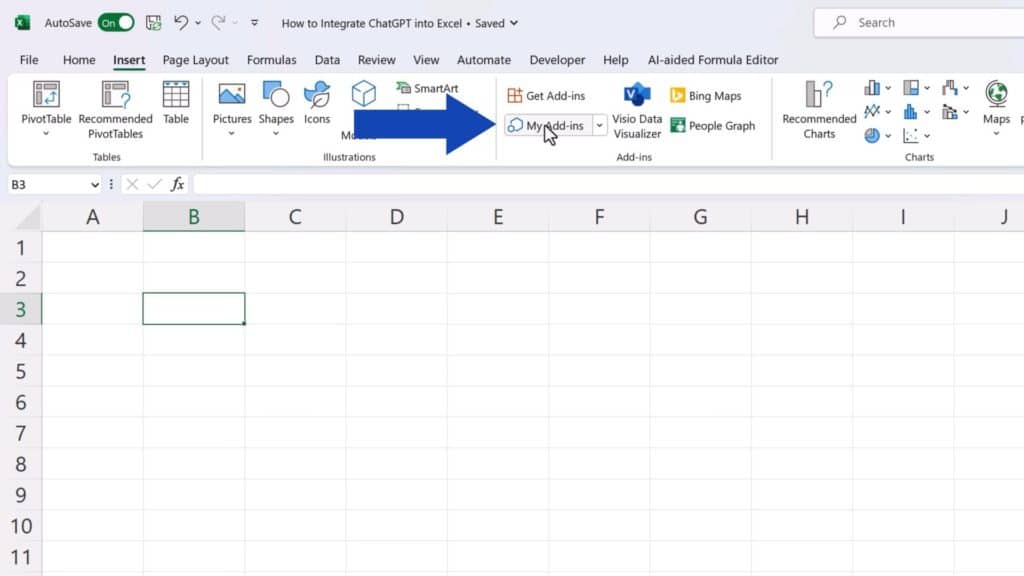Click the People Graph add-in
The image size is (1024, 576).
click(x=713, y=125)
